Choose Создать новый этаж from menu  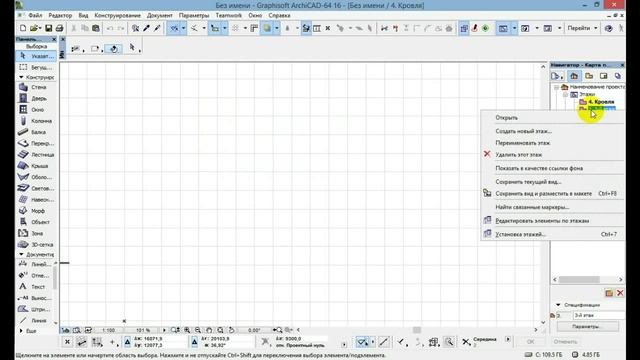[553, 131]
